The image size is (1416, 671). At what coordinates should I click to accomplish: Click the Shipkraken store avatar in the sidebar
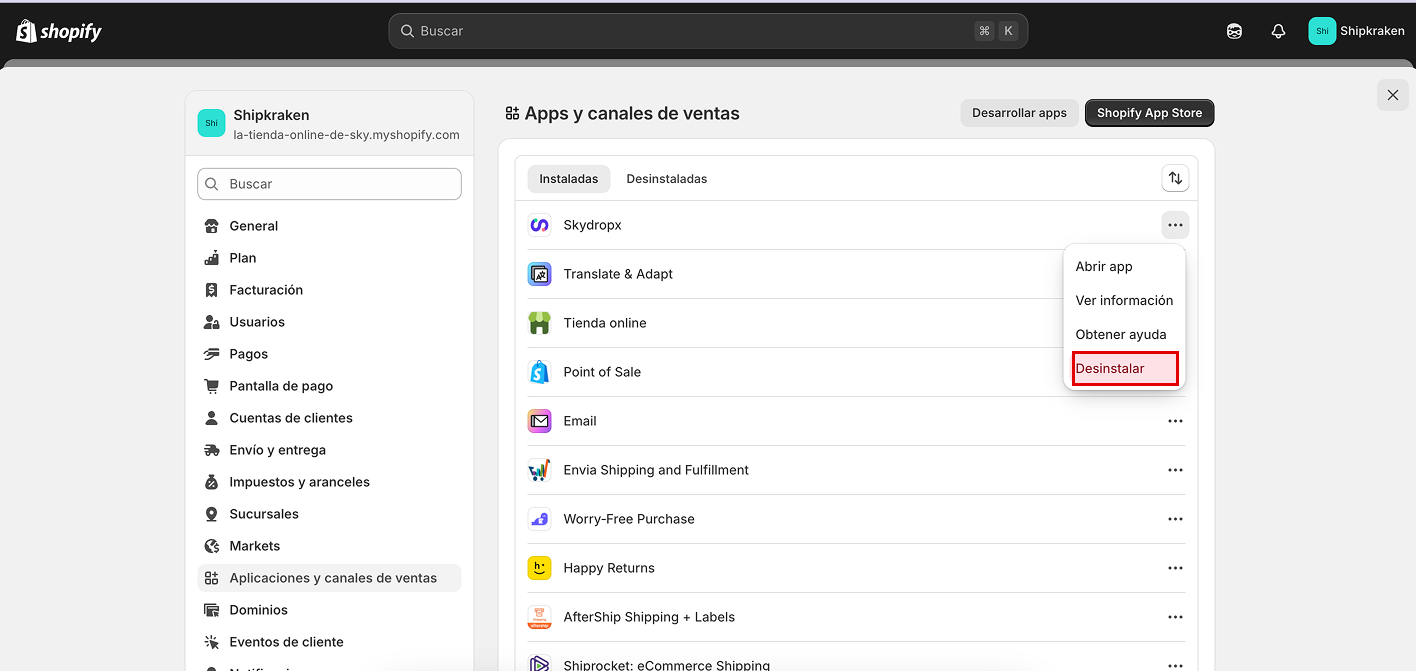pyautogui.click(x=211, y=123)
